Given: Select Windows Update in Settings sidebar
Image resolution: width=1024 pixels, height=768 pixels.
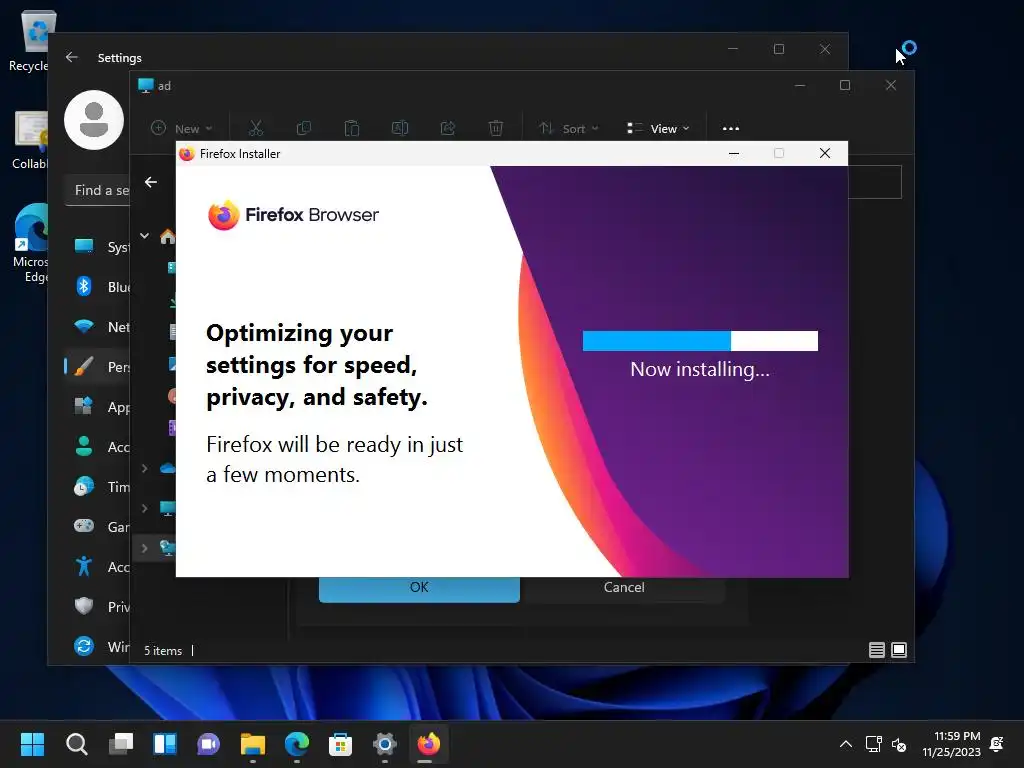Looking at the screenshot, I should pos(97,647).
